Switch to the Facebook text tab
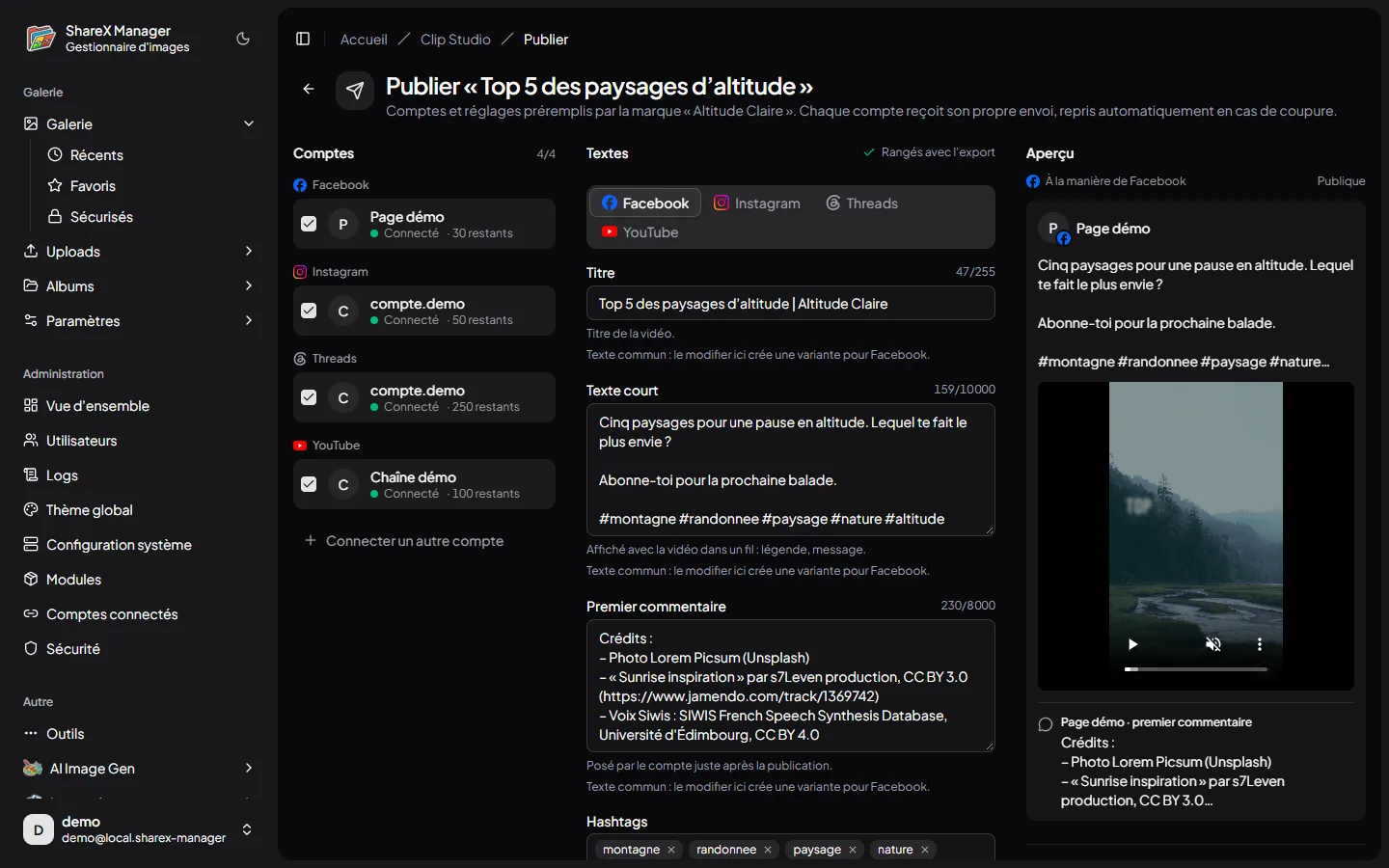Screen dimensions: 1389x868 [x=645, y=203]
